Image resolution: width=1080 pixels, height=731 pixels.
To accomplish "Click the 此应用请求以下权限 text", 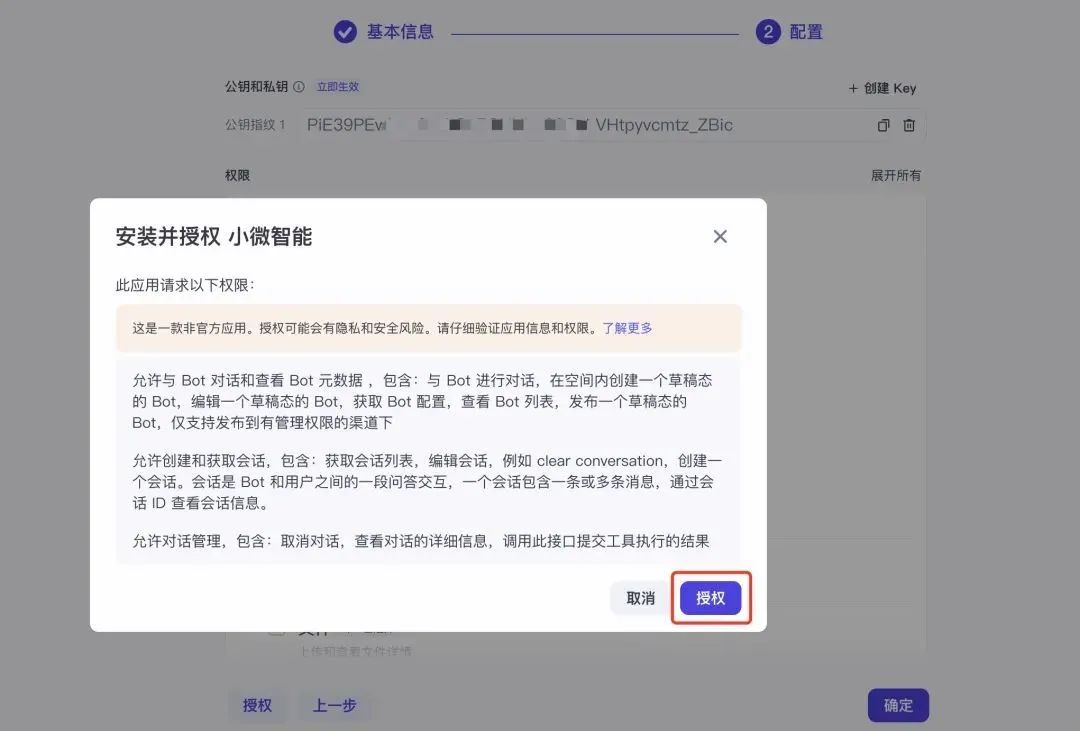I will click(x=185, y=285).
